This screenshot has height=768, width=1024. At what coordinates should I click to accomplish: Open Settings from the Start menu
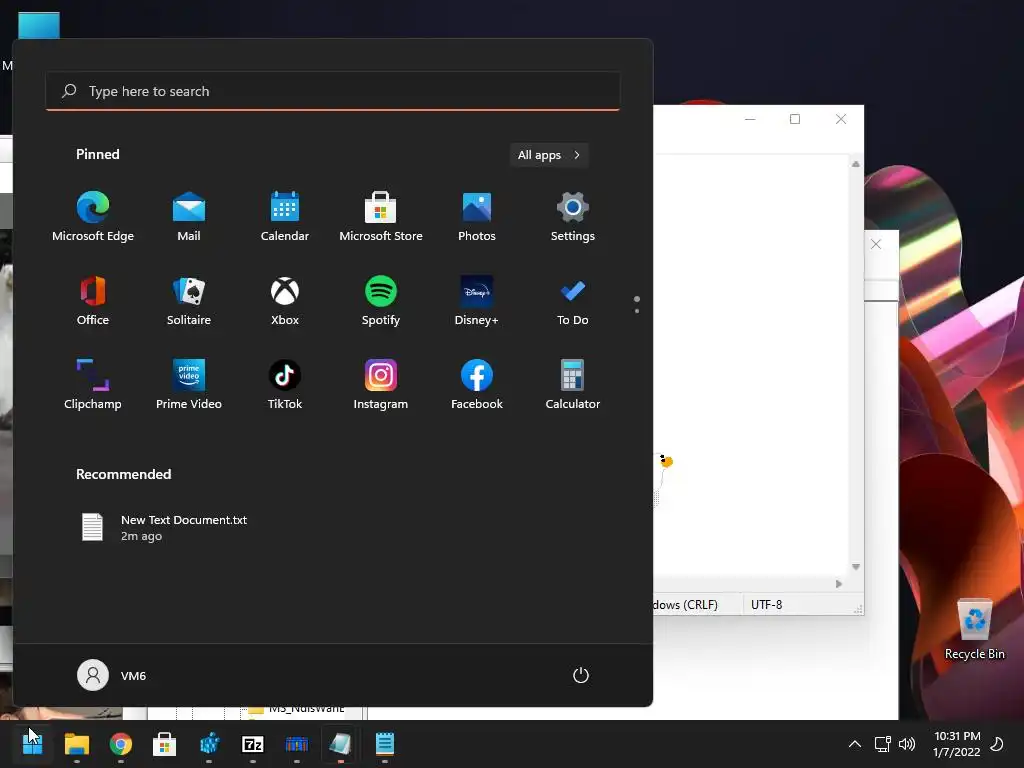pos(573,217)
